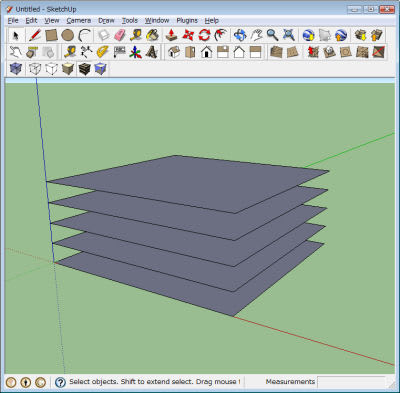The width and height of the screenshot is (400, 393).
Task: Pick the Line pencil tool
Action: point(35,35)
